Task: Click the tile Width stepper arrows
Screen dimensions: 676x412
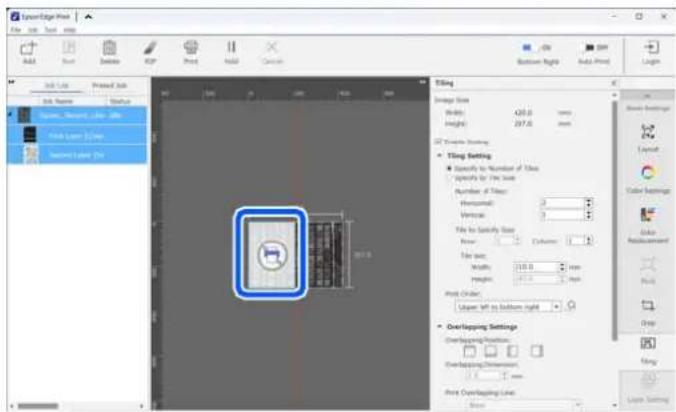Action: 562,267
